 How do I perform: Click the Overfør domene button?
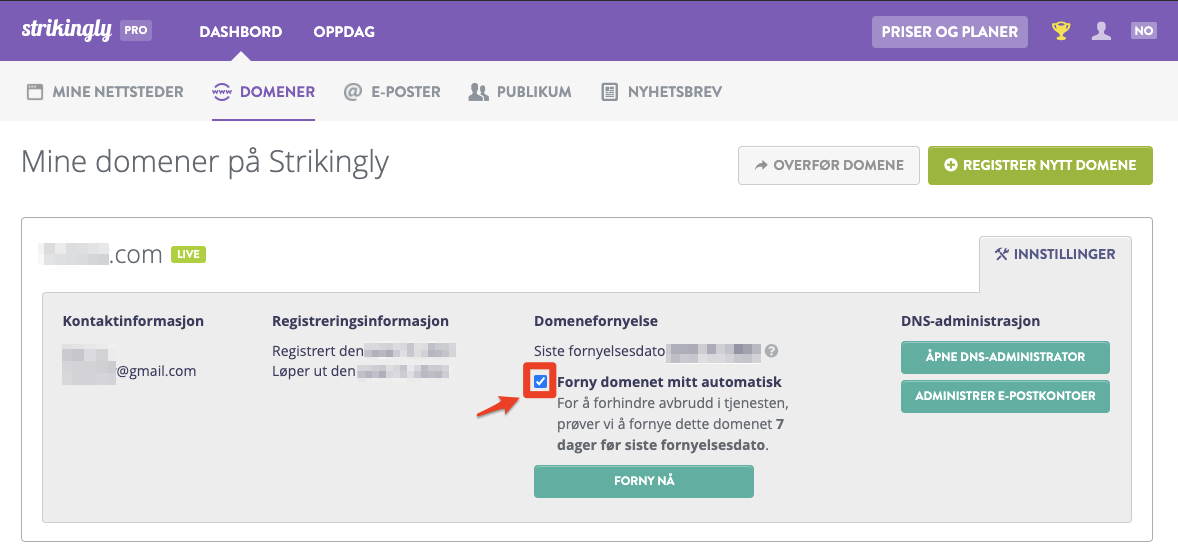(829, 165)
